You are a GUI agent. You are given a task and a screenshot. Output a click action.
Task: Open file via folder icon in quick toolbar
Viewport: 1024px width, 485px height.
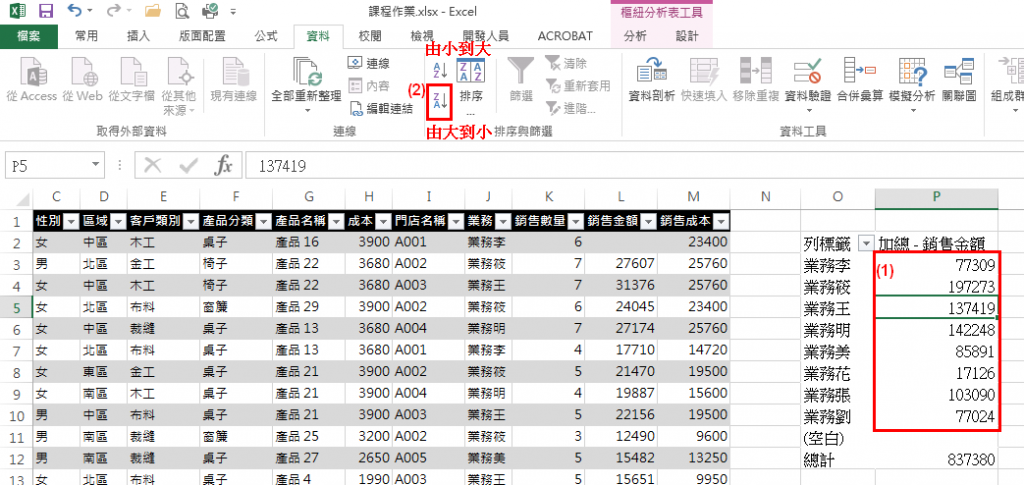(153, 11)
